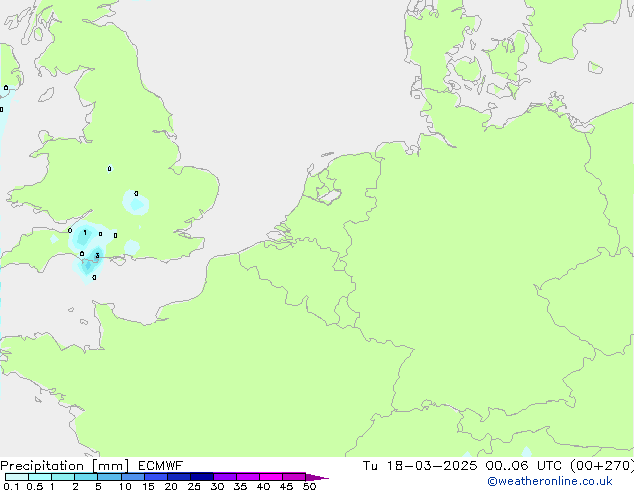Screen dimensions: 634x490
Task: Click the '0' marker in the Channel below the coast
Action: tap(94, 277)
